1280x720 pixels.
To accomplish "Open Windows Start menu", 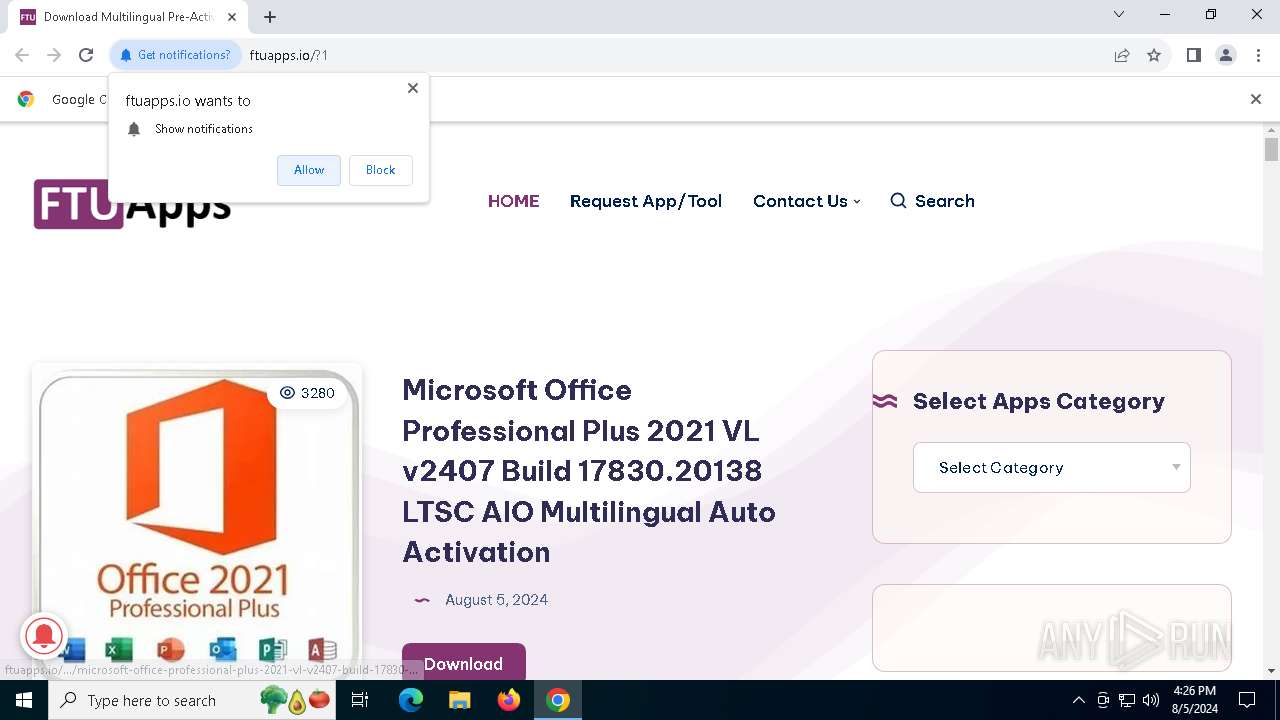I will [x=24, y=700].
